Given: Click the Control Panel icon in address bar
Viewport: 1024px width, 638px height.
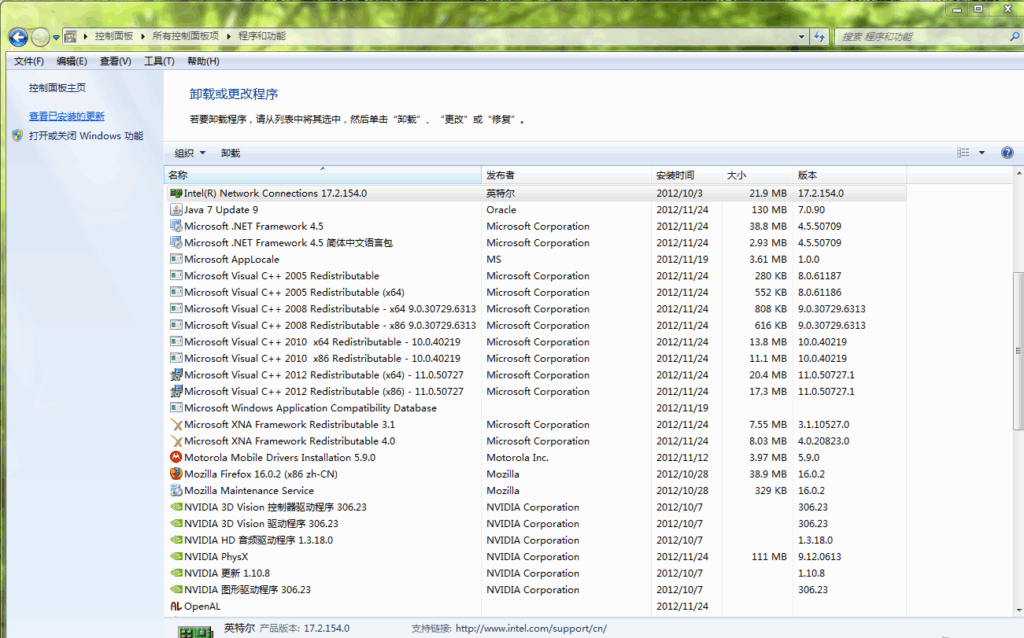Looking at the screenshot, I should click(71, 37).
